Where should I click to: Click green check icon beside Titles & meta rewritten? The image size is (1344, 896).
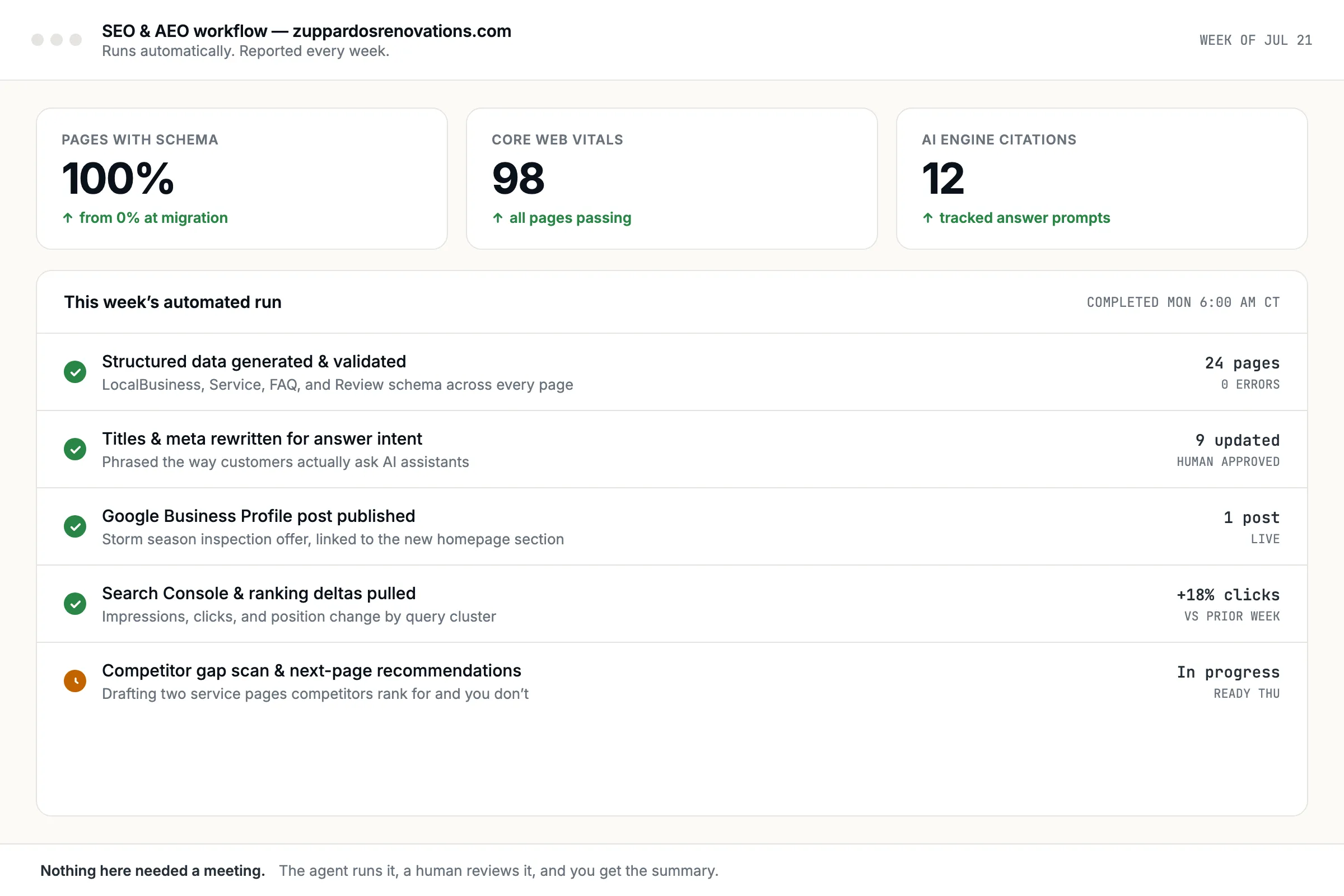point(75,449)
